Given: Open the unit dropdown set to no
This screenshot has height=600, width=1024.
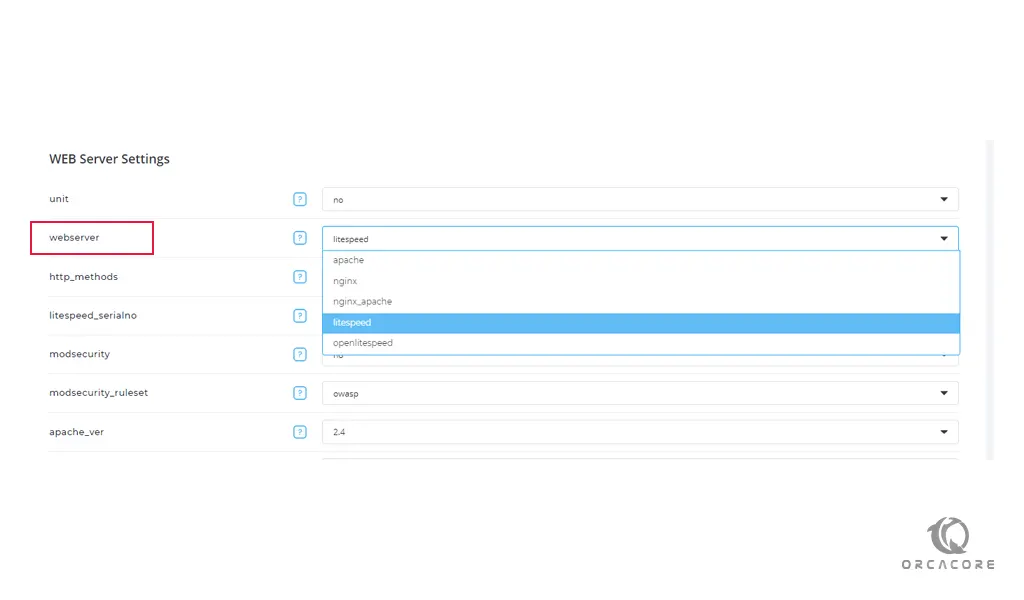Looking at the screenshot, I should 640,199.
